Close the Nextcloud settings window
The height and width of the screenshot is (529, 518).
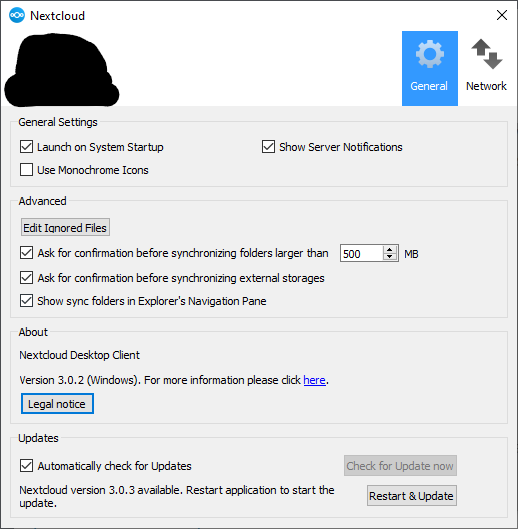coord(502,15)
